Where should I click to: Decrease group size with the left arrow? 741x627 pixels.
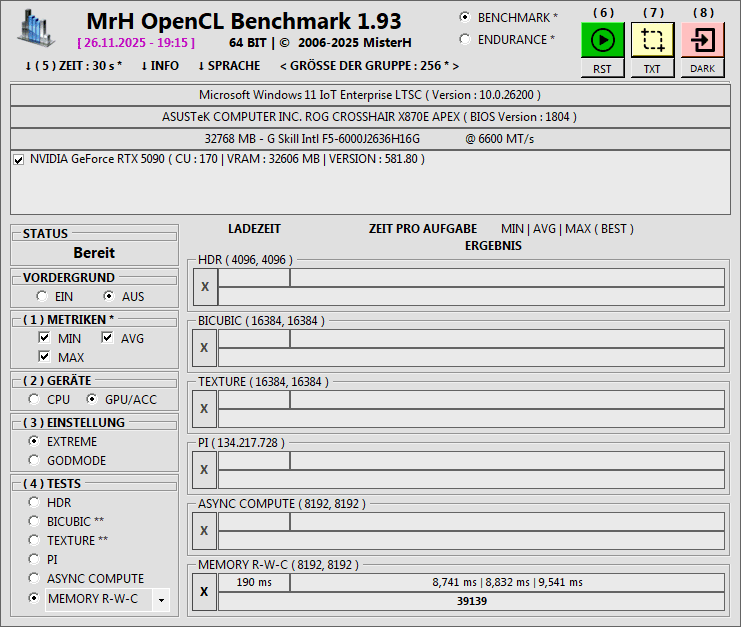click(x=283, y=66)
